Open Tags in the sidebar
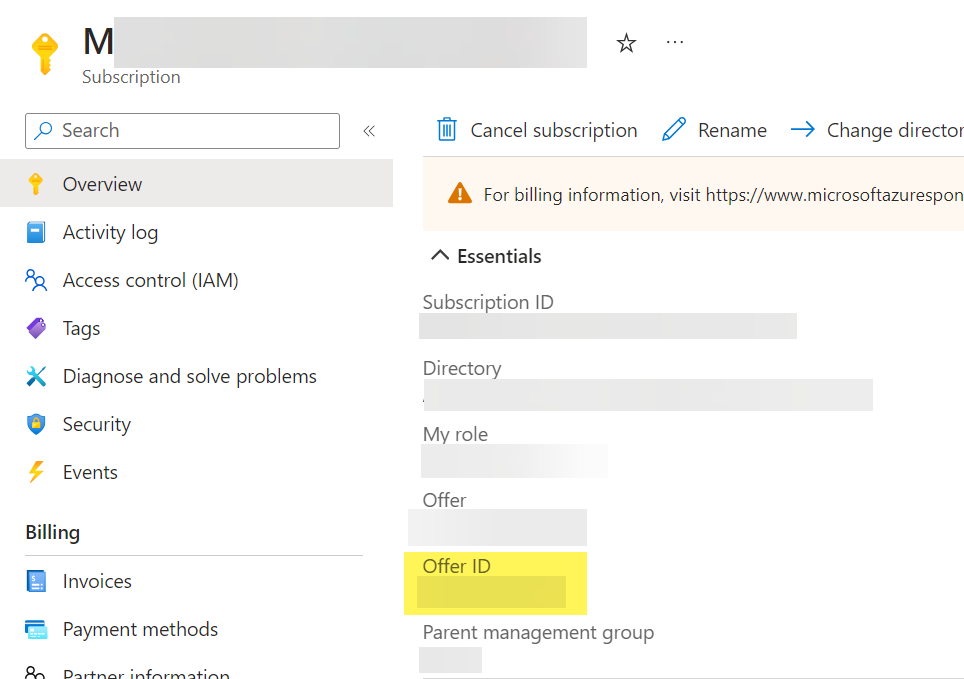The image size is (964, 679). 81,328
